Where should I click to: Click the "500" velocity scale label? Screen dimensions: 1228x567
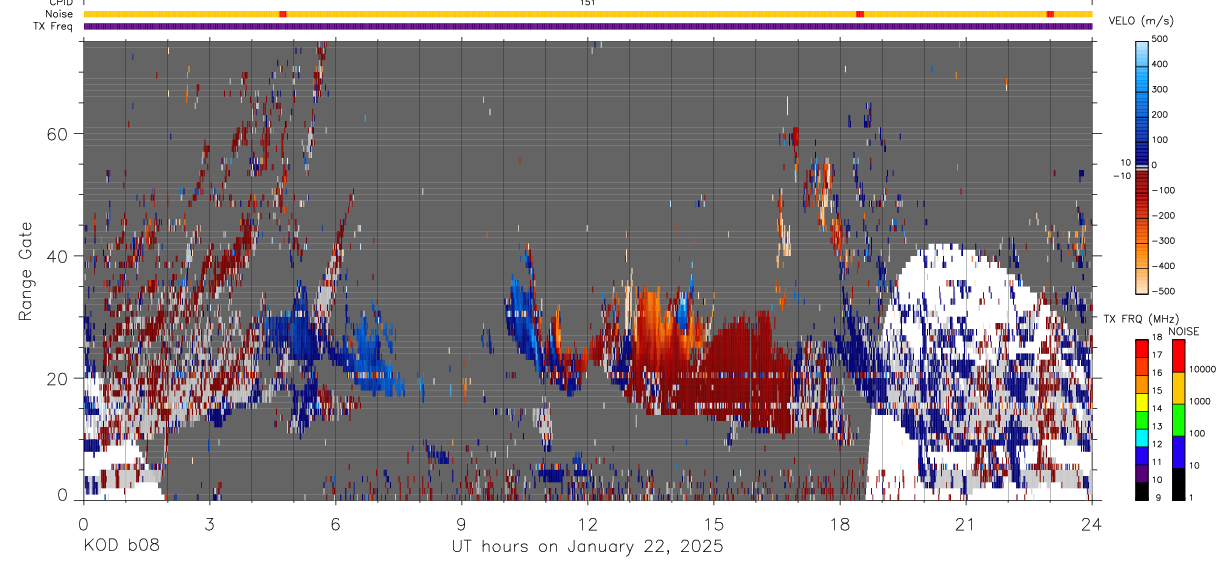(x=1160, y=39)
